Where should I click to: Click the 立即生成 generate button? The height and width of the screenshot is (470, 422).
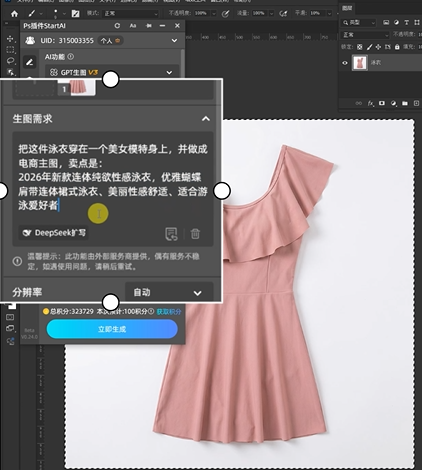pyautogui.click(x=112, y=329)
